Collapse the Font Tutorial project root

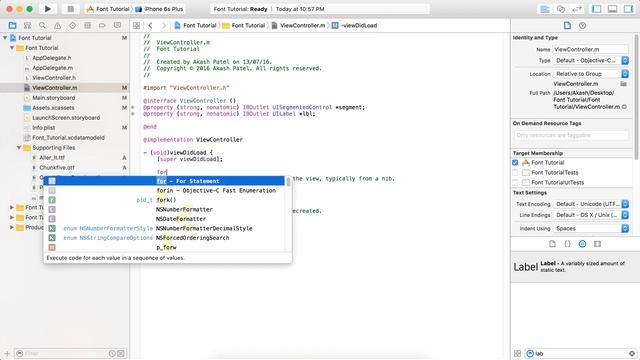pyautogui.click(x=5, y=38)
